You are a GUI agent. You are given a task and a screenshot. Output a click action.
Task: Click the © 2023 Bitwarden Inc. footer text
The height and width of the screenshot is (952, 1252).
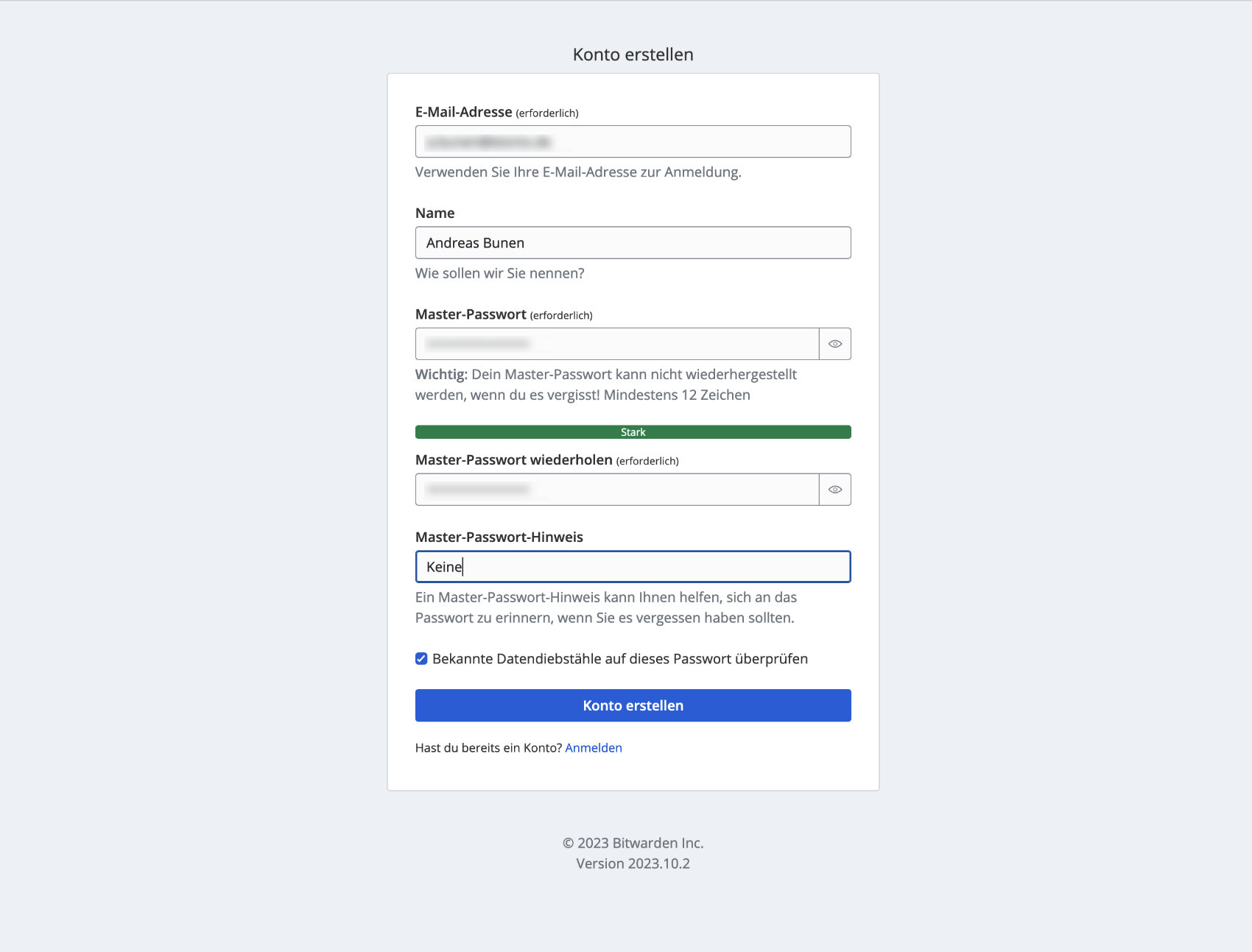(x=633, y=843)
